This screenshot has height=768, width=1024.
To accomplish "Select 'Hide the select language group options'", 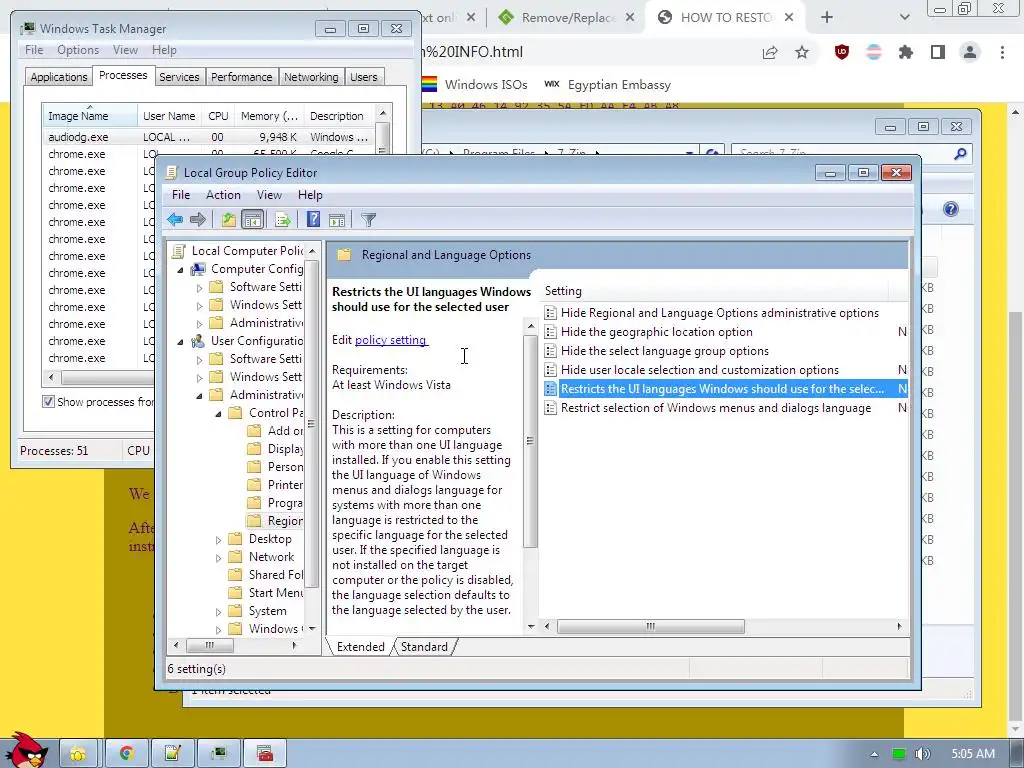I will [664, 351].
